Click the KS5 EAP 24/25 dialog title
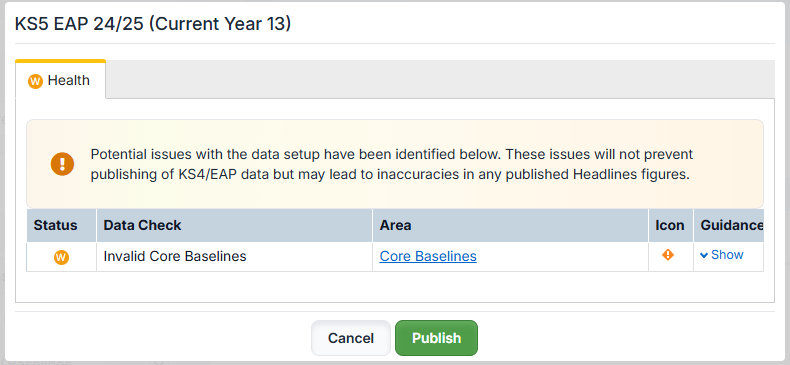Screen dimensions: 790x365 [153, 24]
